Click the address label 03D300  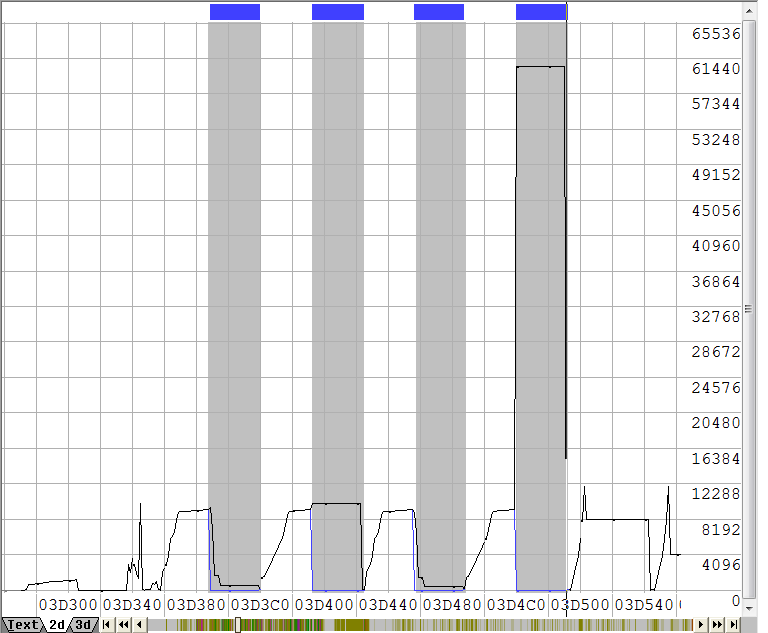pyautogui.click(x=68, y=605)
